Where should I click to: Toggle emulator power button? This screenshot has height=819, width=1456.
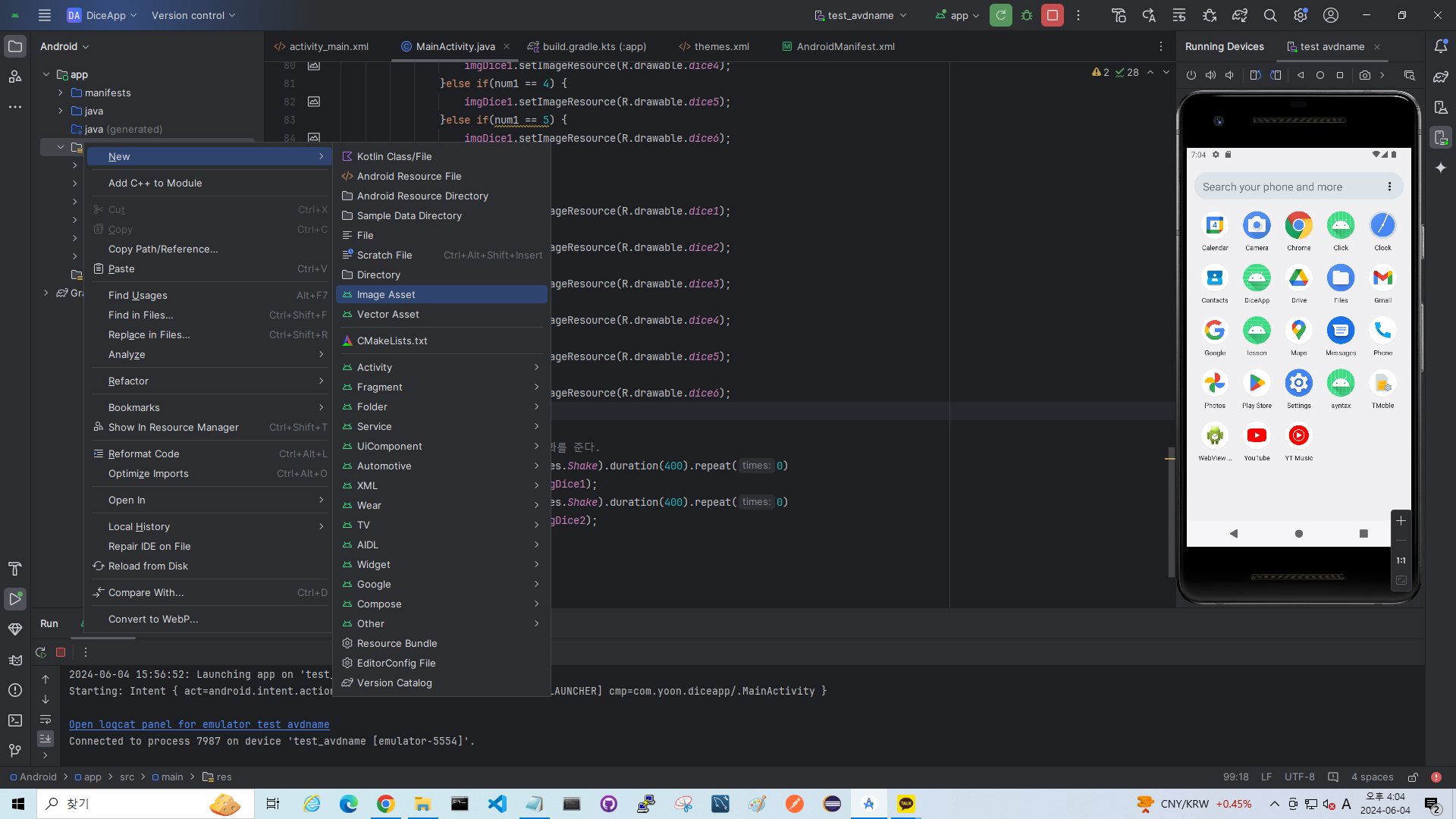tap(1191, 75)
